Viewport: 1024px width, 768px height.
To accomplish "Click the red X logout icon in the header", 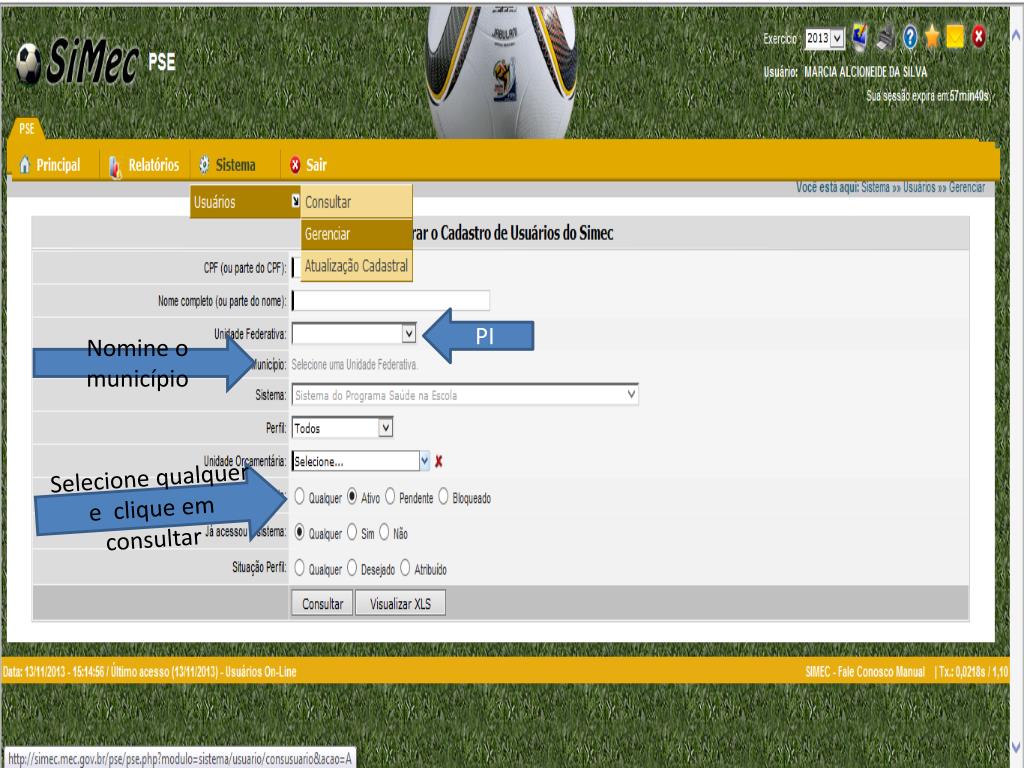I will [x=978, y=37].
